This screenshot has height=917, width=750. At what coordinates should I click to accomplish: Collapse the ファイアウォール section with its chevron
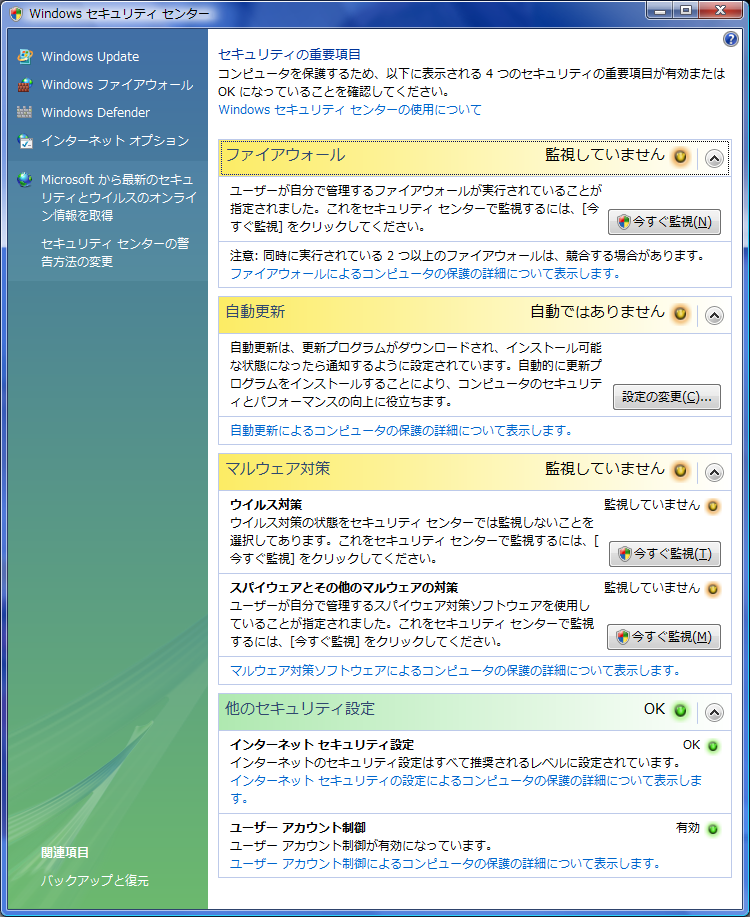click(714, 158)
